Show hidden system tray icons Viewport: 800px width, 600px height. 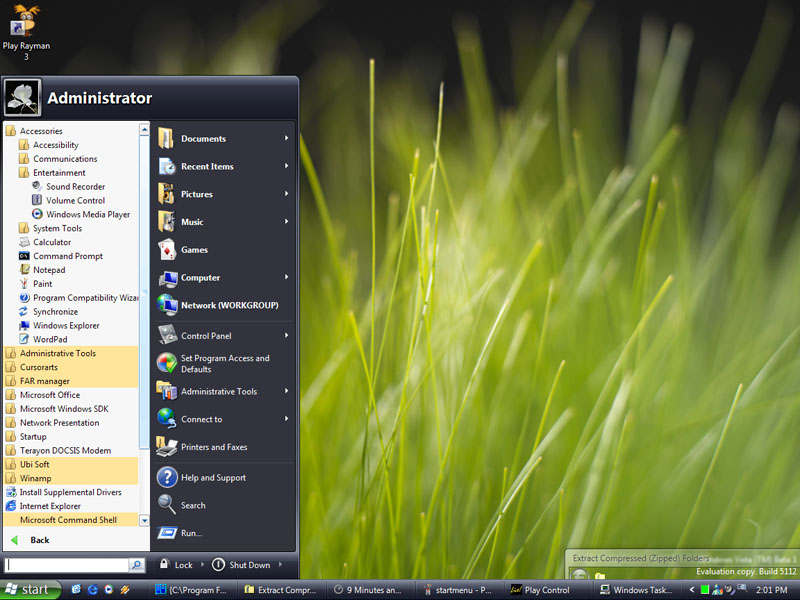coord(692,590)
